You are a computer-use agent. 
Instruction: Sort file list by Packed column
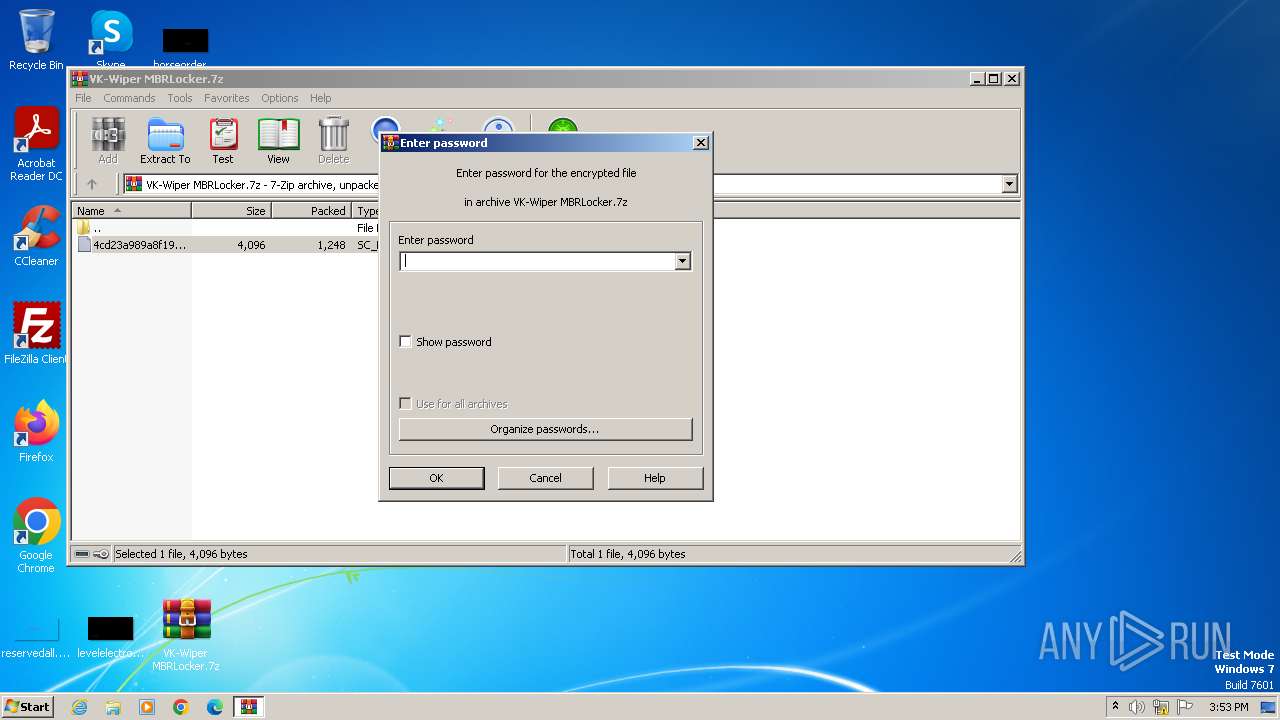[311, 211]
